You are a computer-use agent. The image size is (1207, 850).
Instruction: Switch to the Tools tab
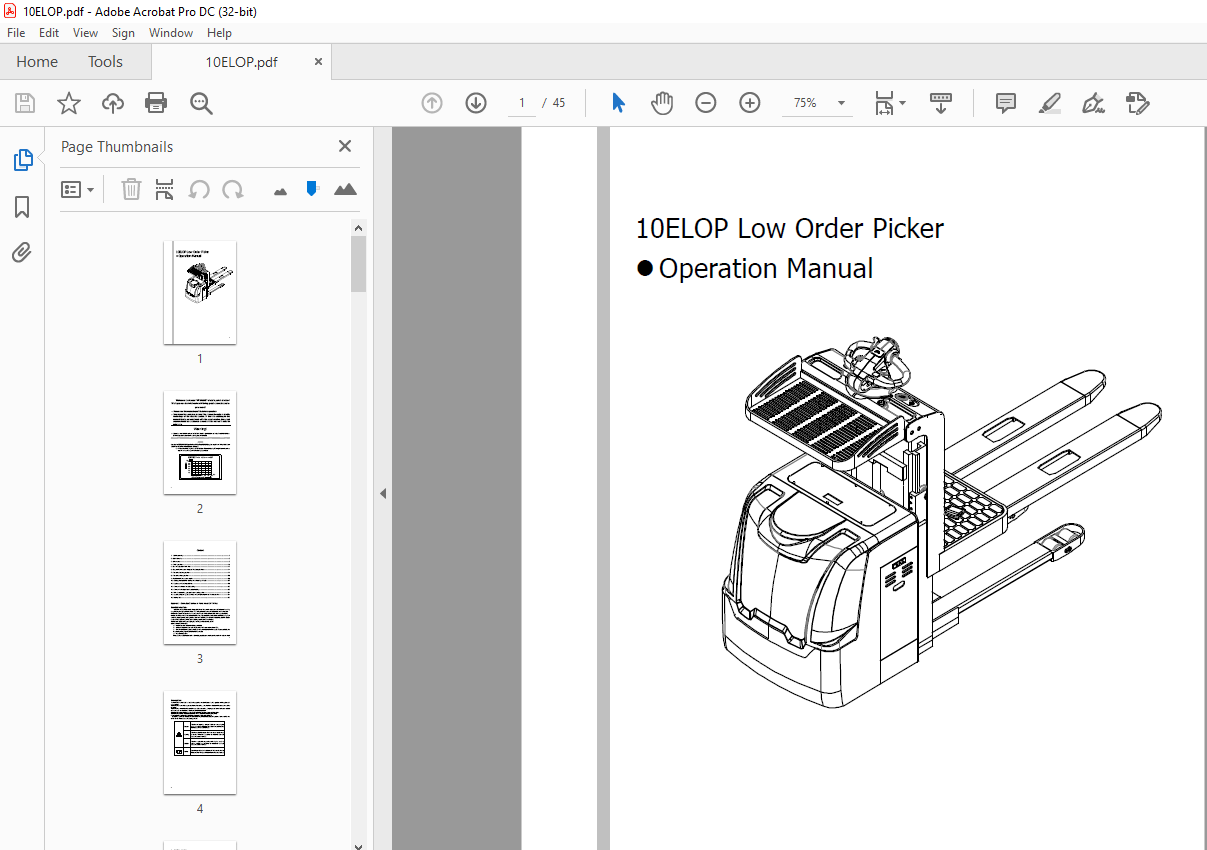tap(105, 62)
